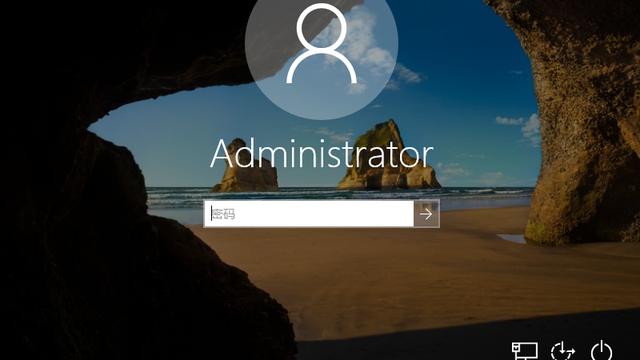Submit password with the arrow button
The width and height of the screenshot is (640, 360).
click(x=427, y=213)
